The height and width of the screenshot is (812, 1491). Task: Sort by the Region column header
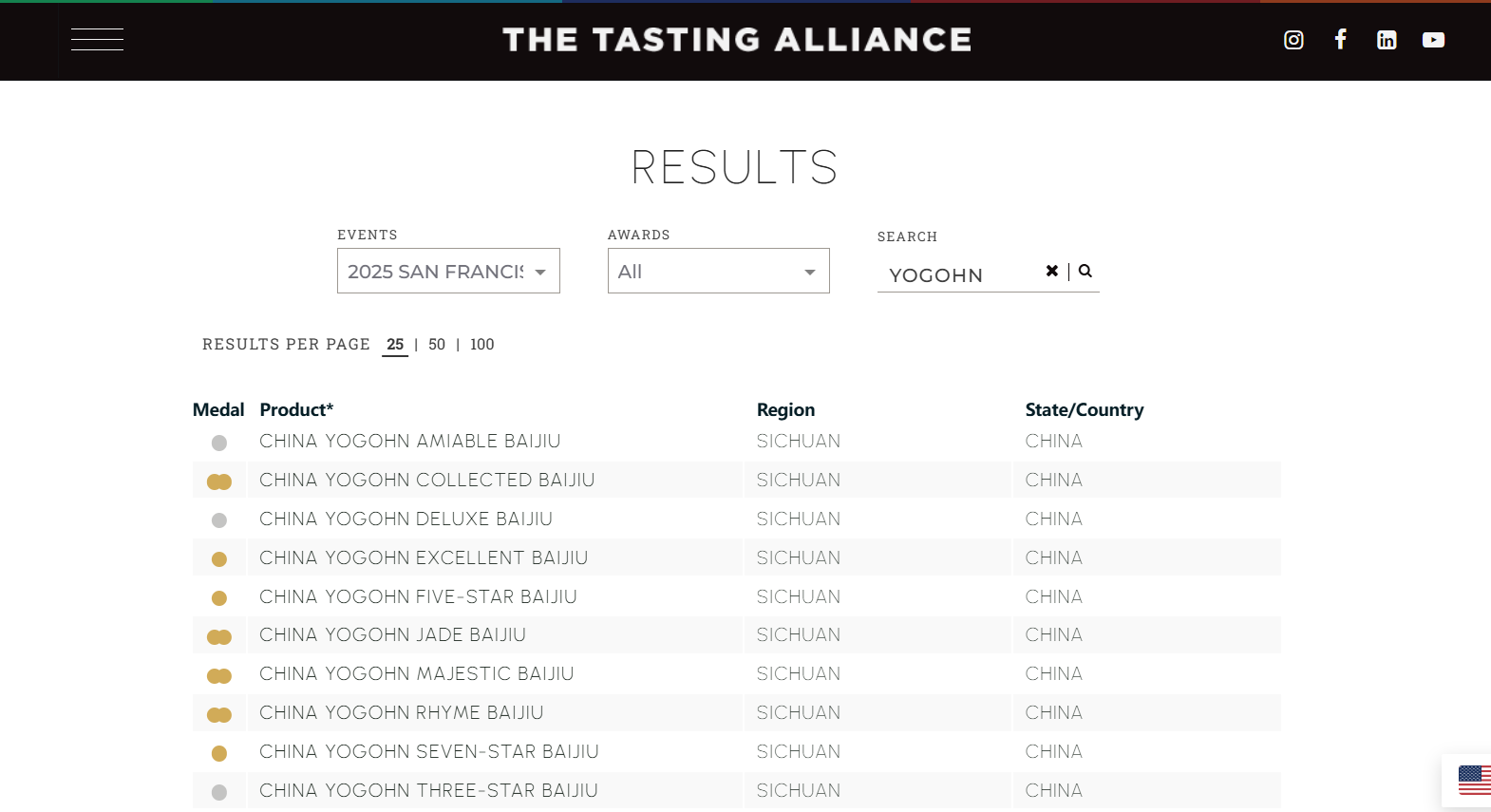785,409
